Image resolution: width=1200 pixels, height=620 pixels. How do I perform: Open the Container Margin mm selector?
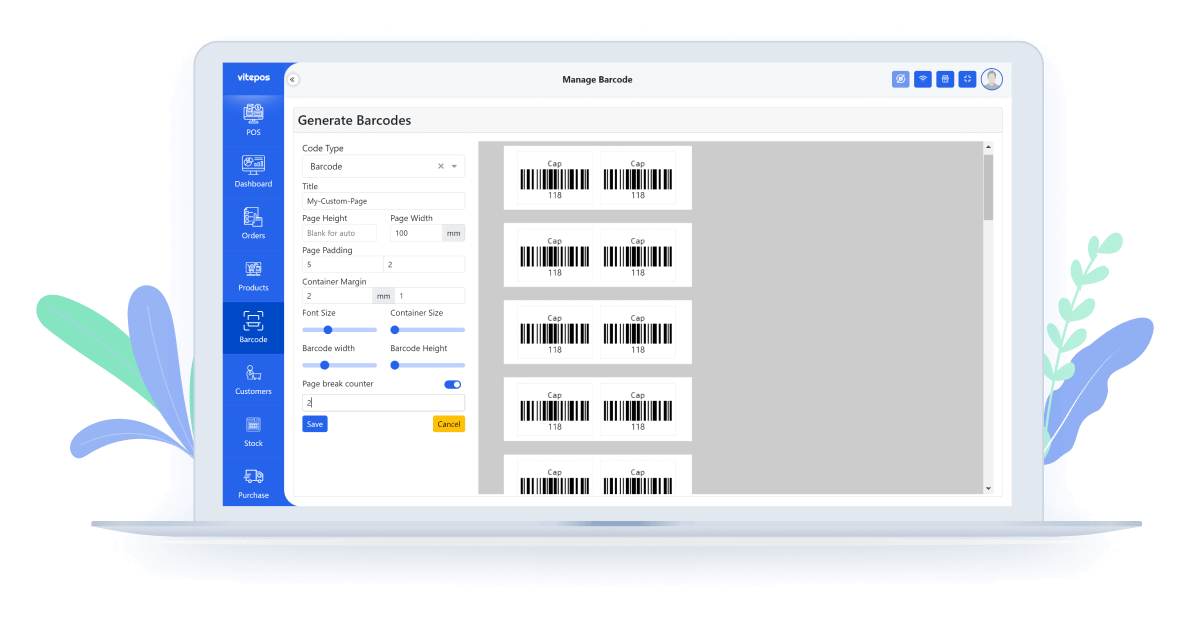coord(383,295)
